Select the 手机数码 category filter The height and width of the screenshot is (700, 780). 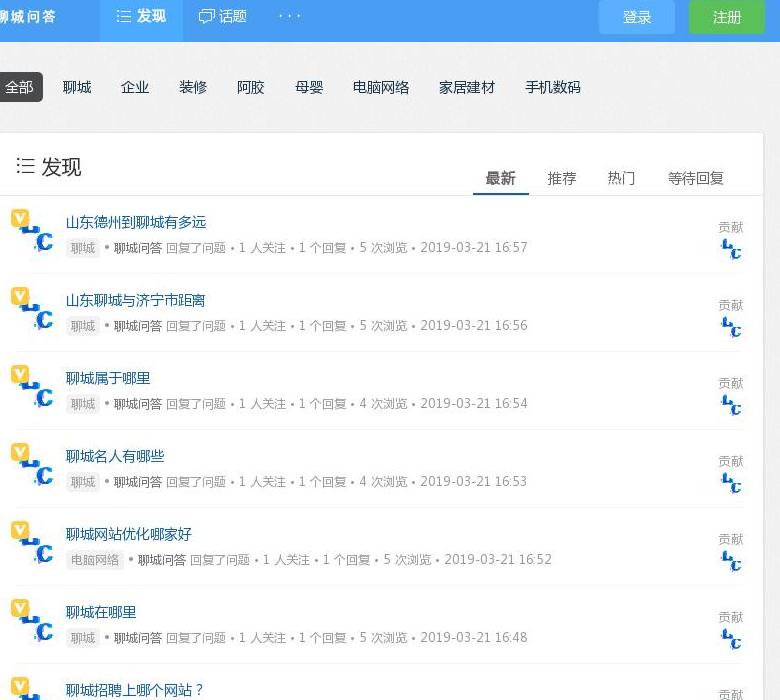[553, 87]
